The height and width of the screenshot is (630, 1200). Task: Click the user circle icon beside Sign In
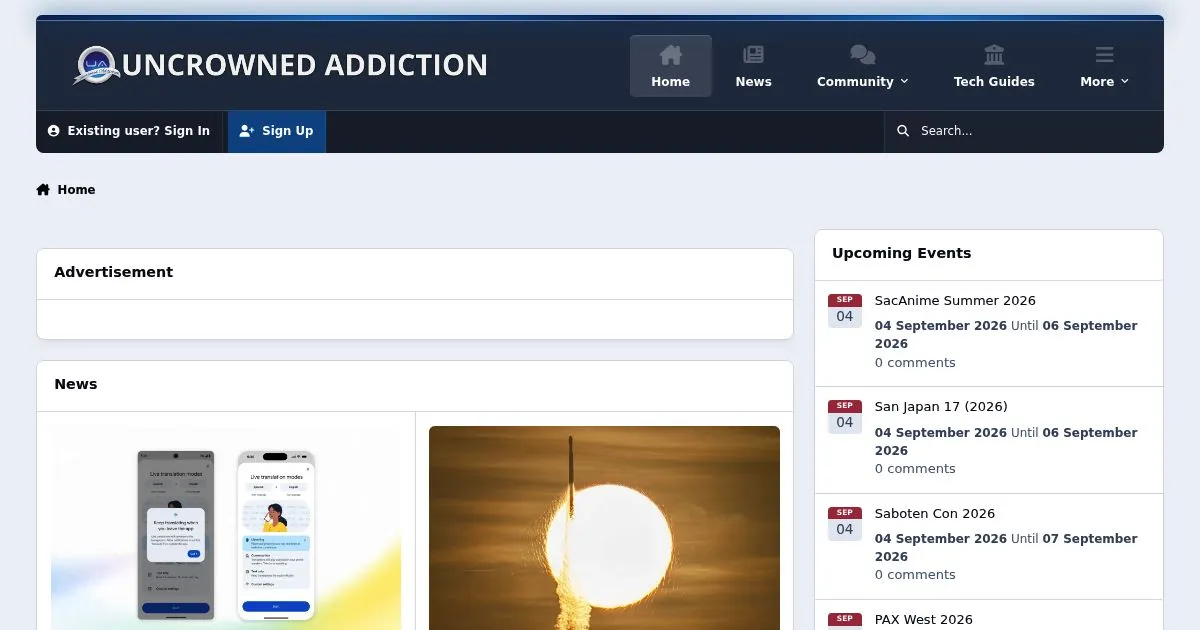(54, 131)
